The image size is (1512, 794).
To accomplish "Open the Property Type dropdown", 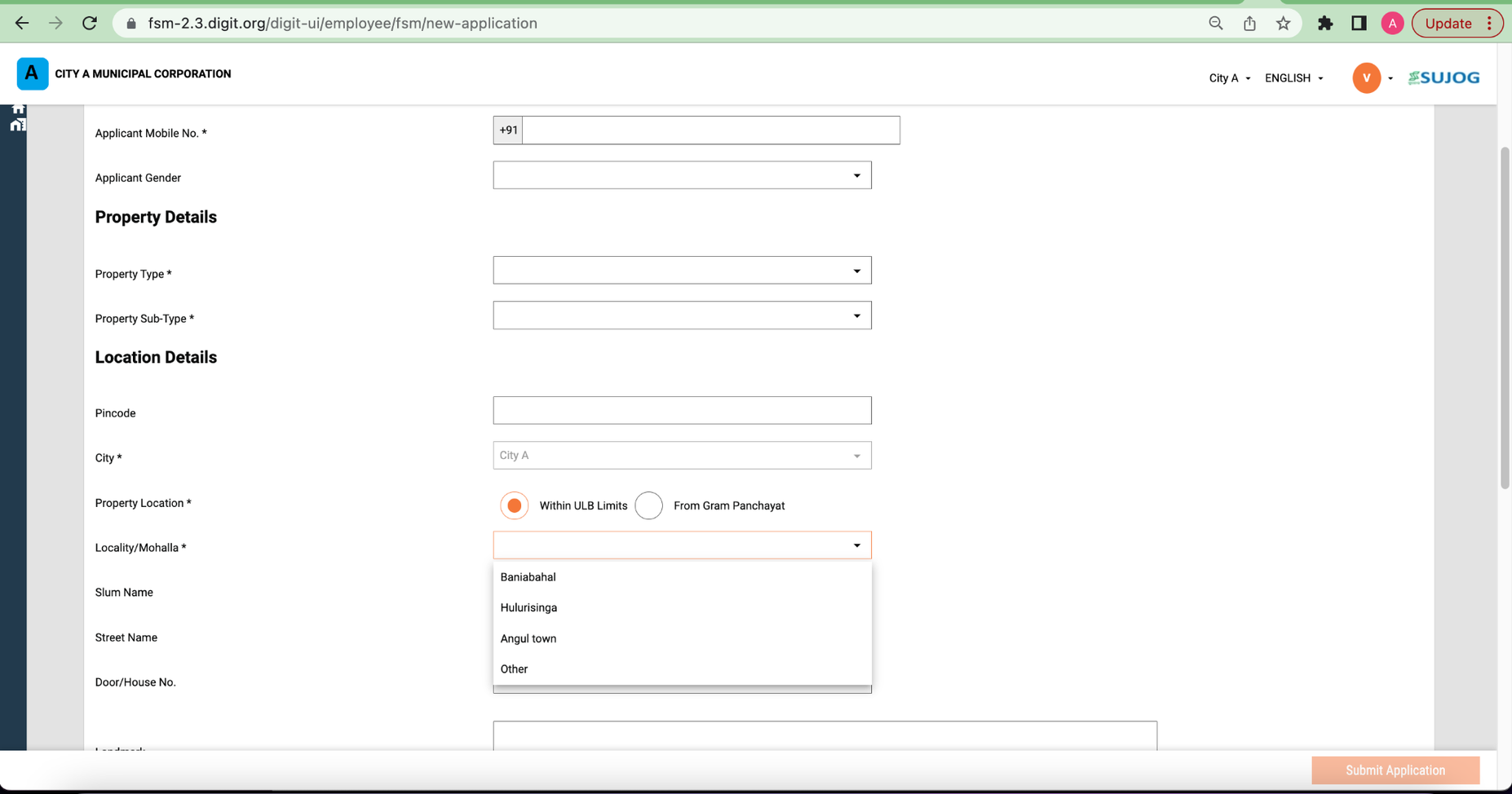I will click(682, 271).
